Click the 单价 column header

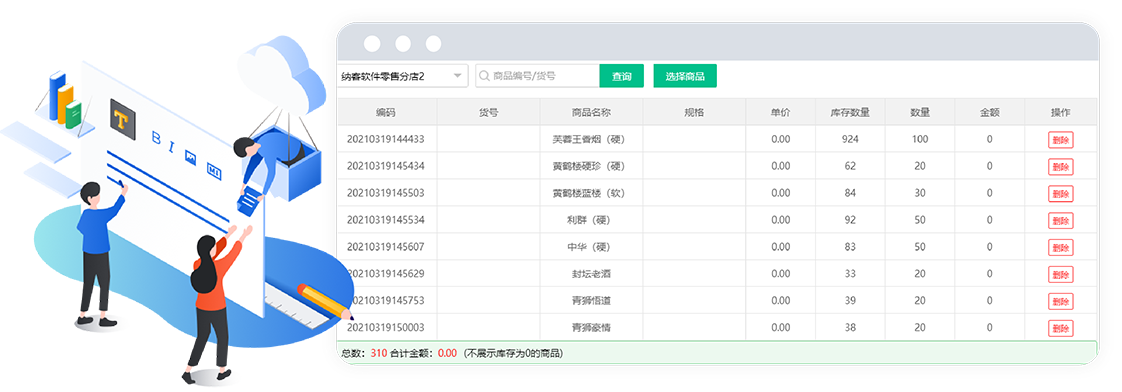781,112
